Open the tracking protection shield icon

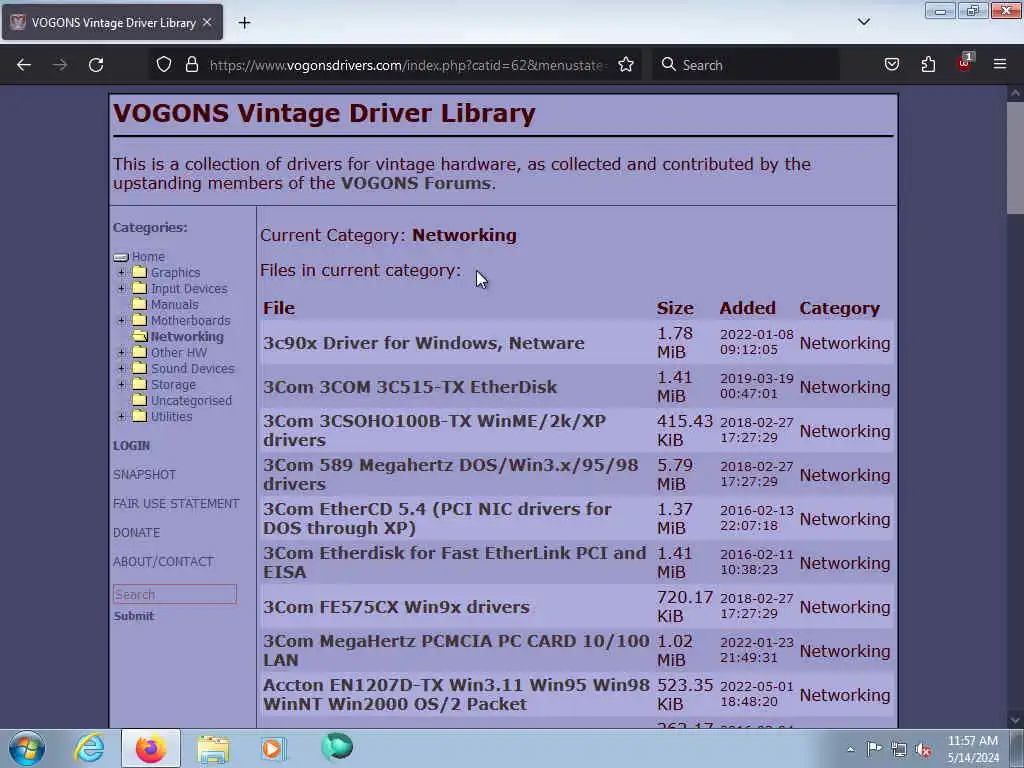pos(164,65)
